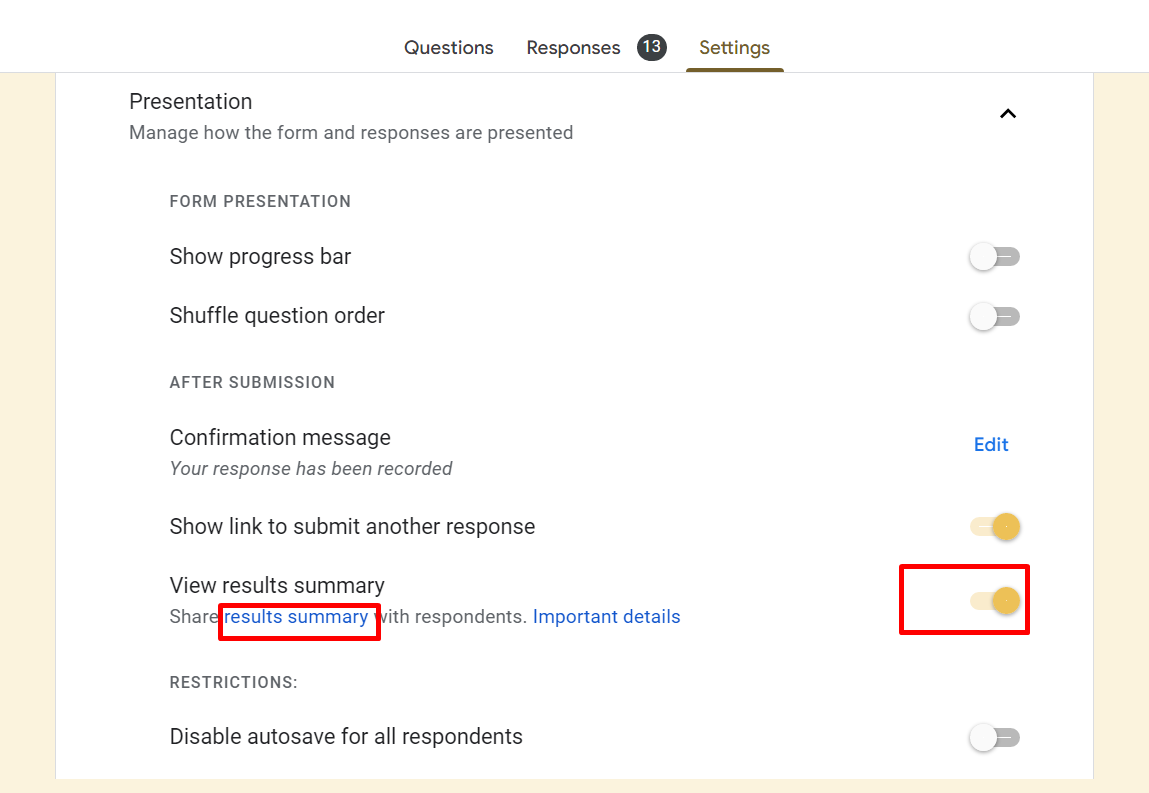This screenshot has height=793, width=1149.
Task: Edit the confirmation message
Action: coord(990,444)
